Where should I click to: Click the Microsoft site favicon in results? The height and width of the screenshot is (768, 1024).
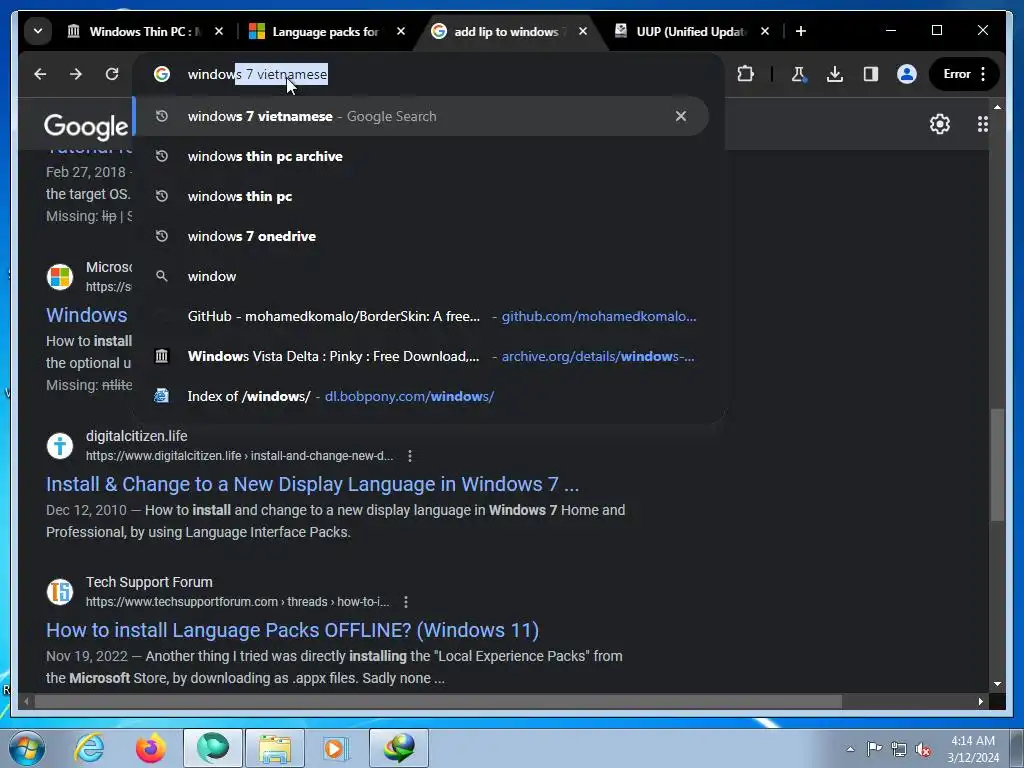(59, 277)
